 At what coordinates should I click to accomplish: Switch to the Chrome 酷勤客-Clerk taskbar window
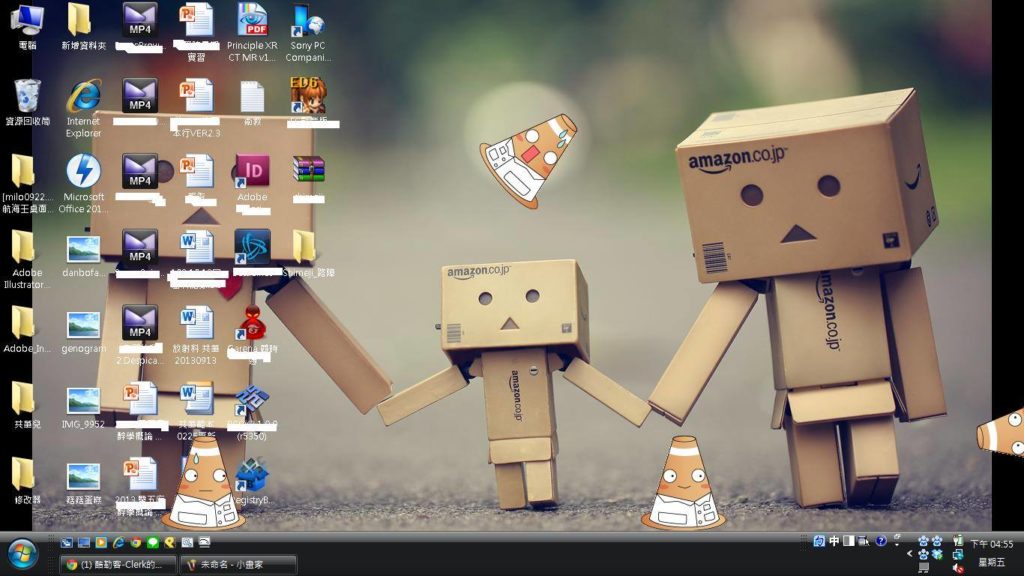click(118, 564)
